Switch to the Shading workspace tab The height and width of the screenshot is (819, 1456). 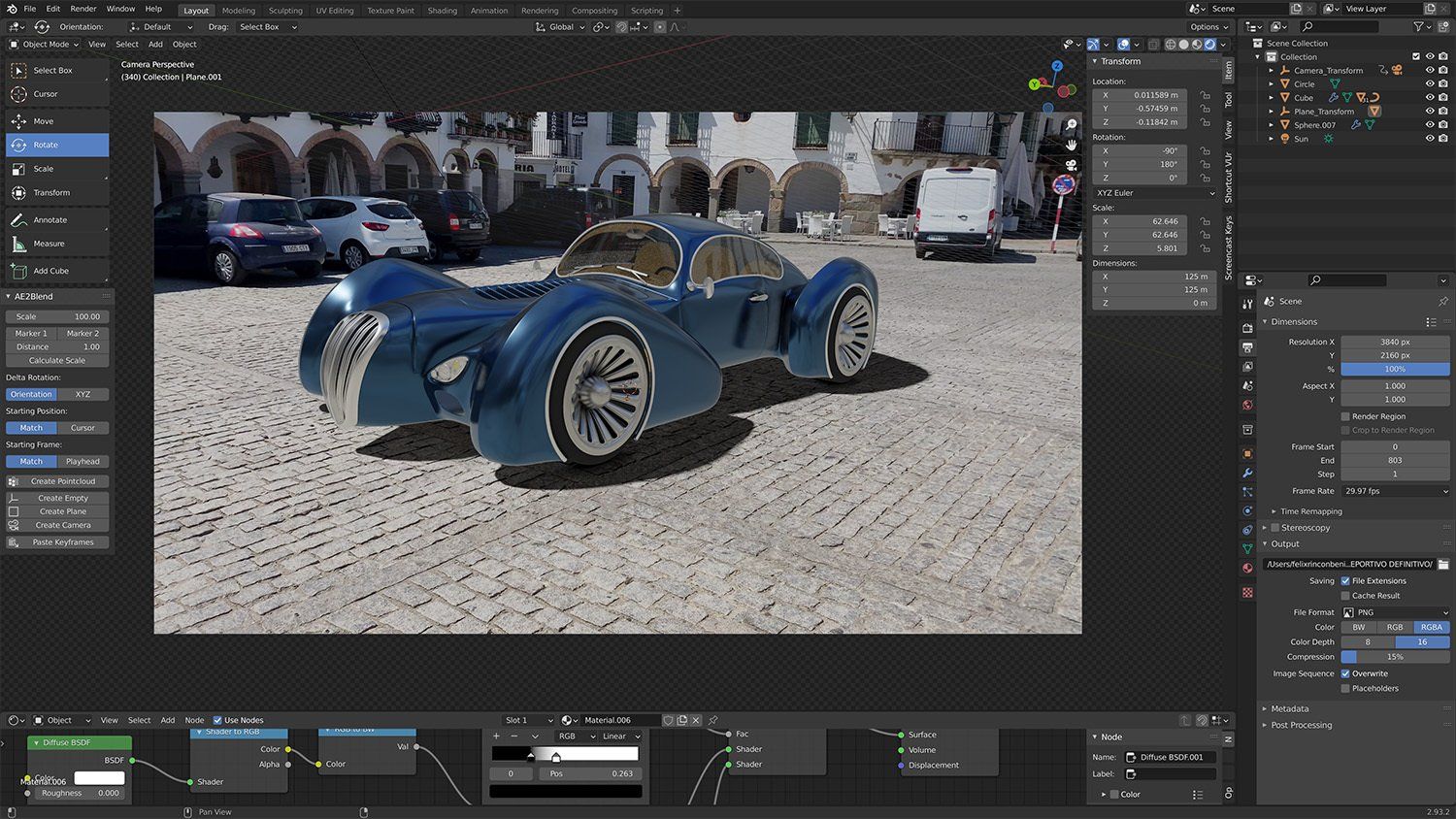pyautogui.click(x=442, y=11)
